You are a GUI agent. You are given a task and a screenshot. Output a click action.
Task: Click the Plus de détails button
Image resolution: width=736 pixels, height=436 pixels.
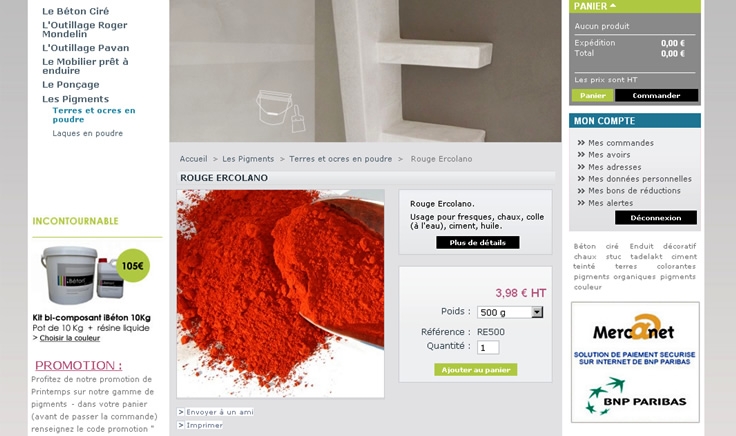tap(477, 243)
